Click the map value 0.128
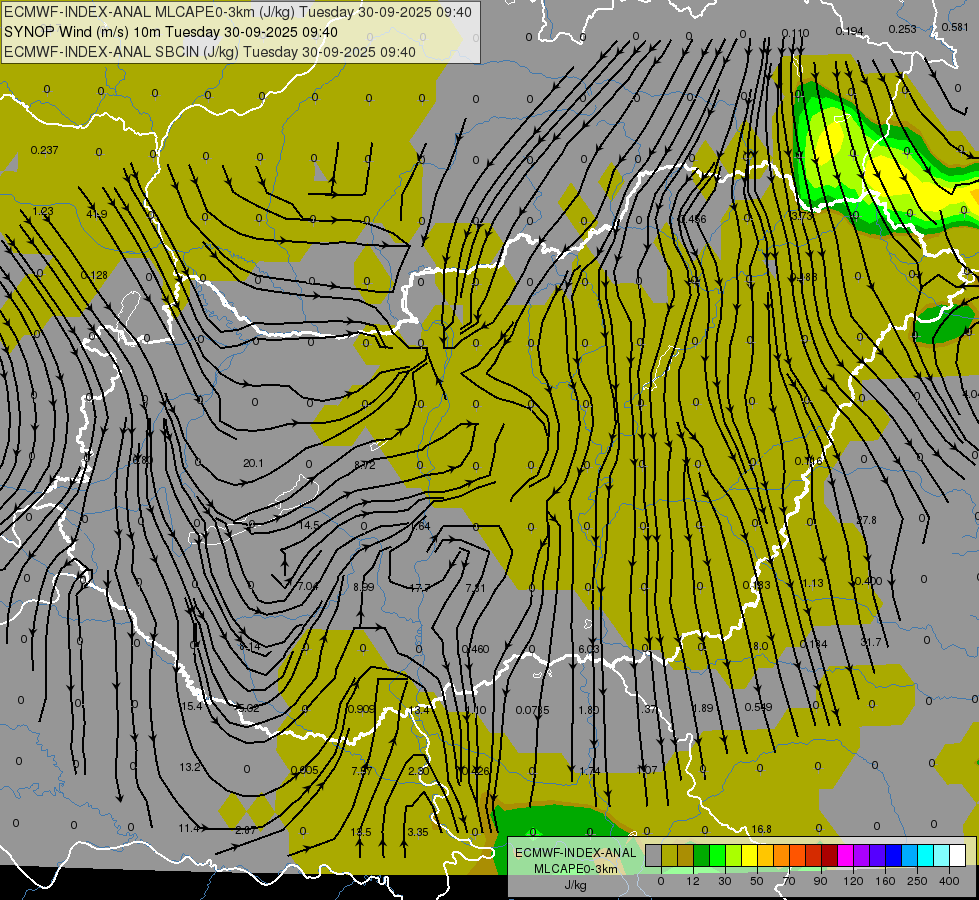This screenshot has width=979, height=900. pos(94,275)
